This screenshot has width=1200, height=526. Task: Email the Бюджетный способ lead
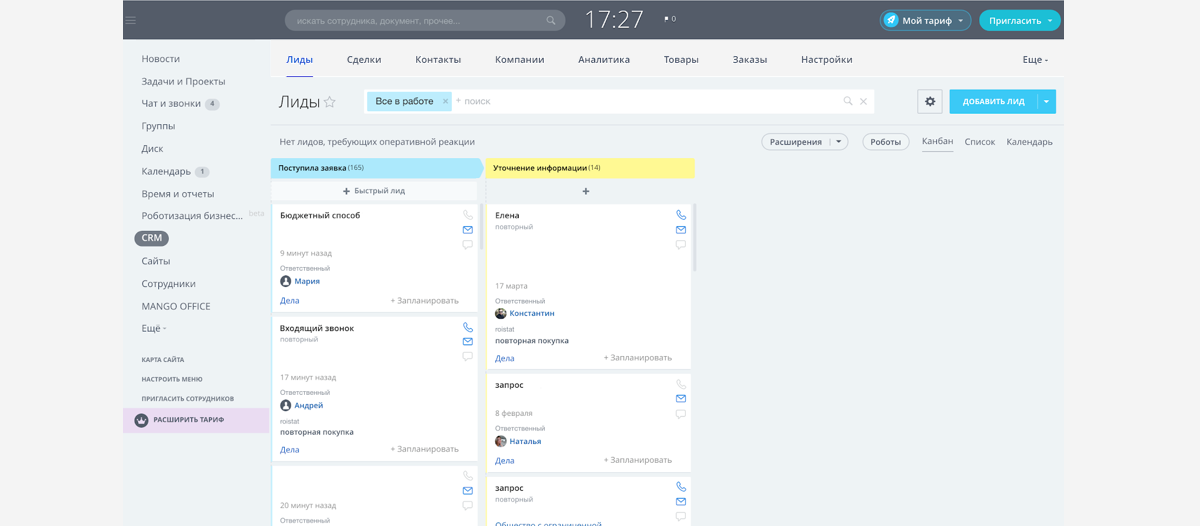point(468,230)
